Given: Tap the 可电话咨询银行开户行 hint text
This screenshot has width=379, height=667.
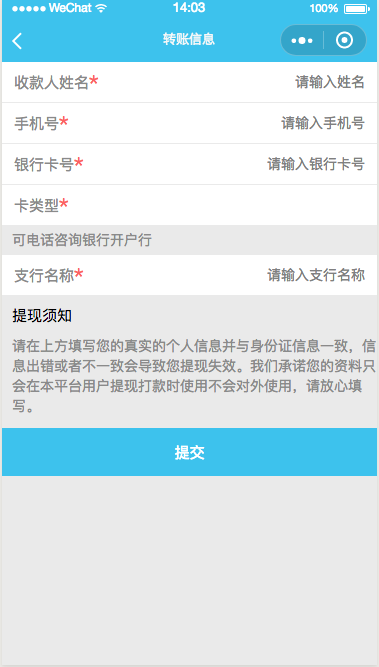Looking at the screenshot, I should tap(82, 240).
